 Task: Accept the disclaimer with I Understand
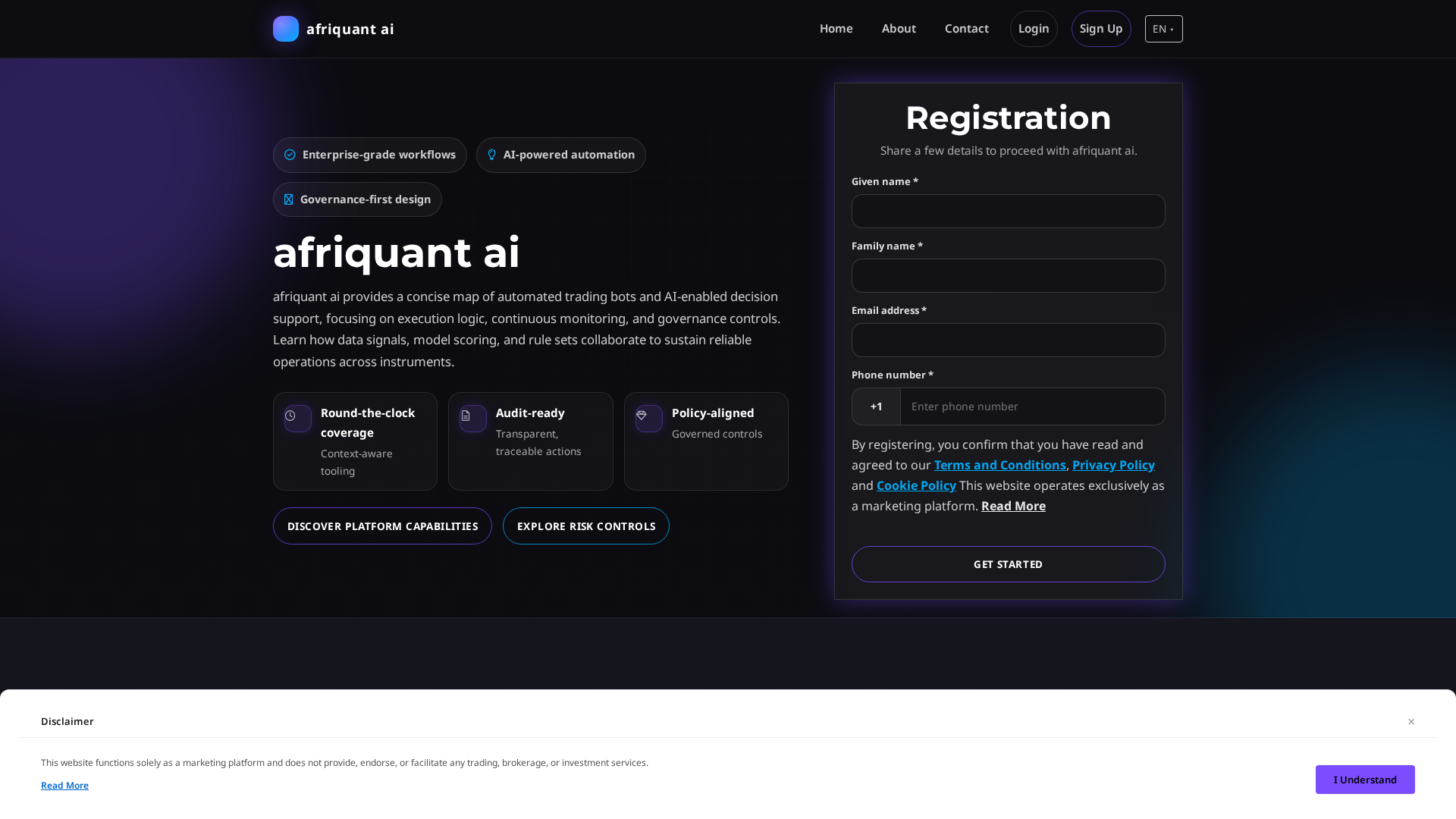pyautogui.click(x=1365, y=780)
